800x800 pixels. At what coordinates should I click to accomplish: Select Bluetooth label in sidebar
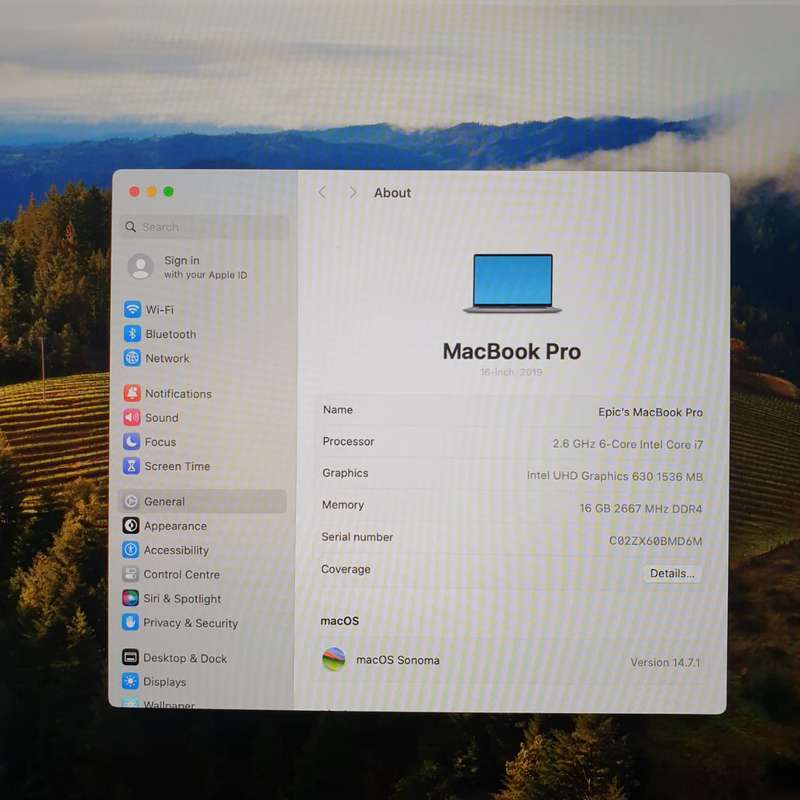click(x=171, y=334)
